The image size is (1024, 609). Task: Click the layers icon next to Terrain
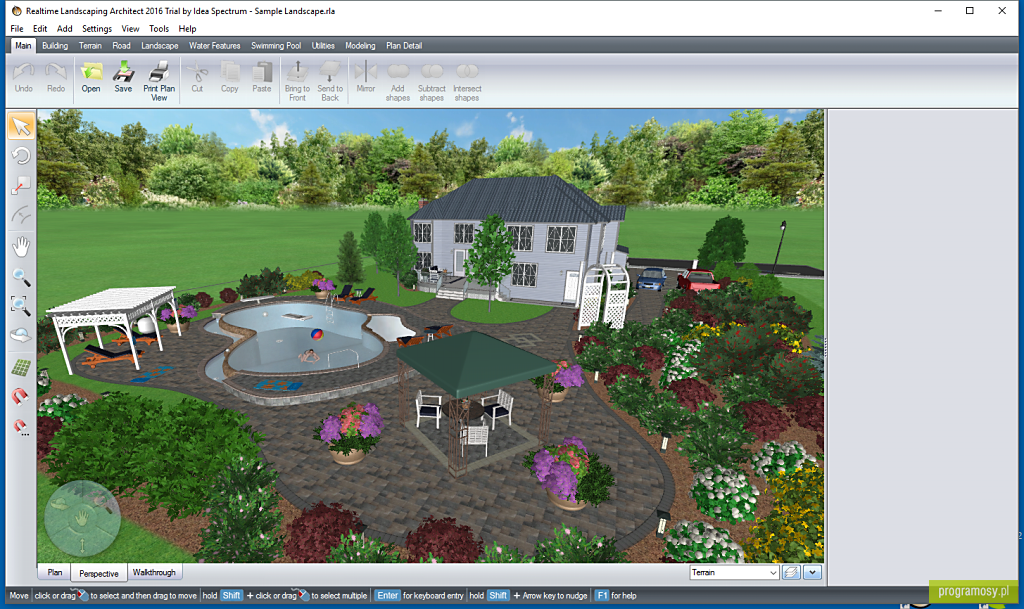click(x=791, y=572)
